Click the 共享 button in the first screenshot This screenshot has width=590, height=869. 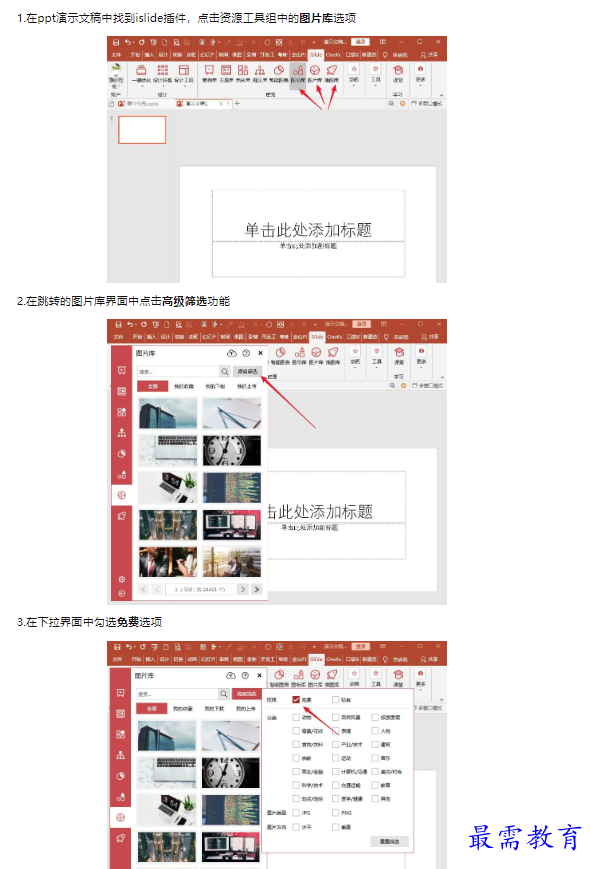(429, 55)
